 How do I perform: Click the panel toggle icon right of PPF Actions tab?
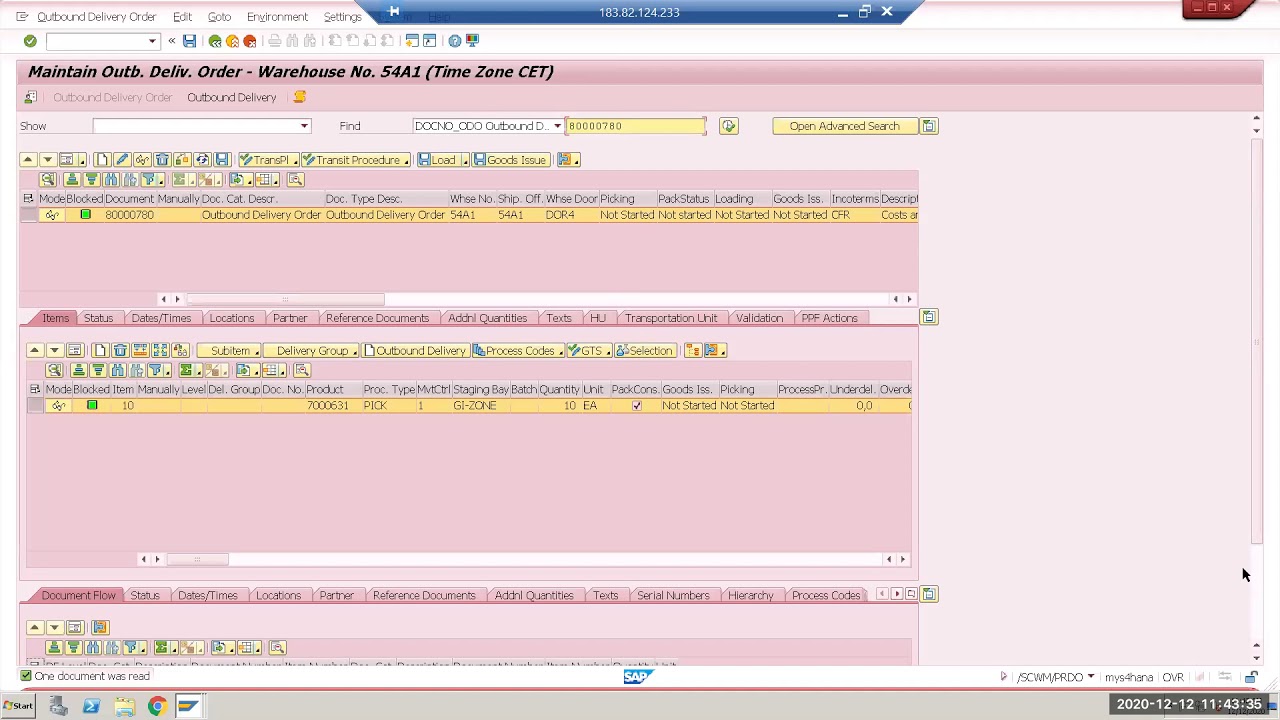click(x=928, y=318)
